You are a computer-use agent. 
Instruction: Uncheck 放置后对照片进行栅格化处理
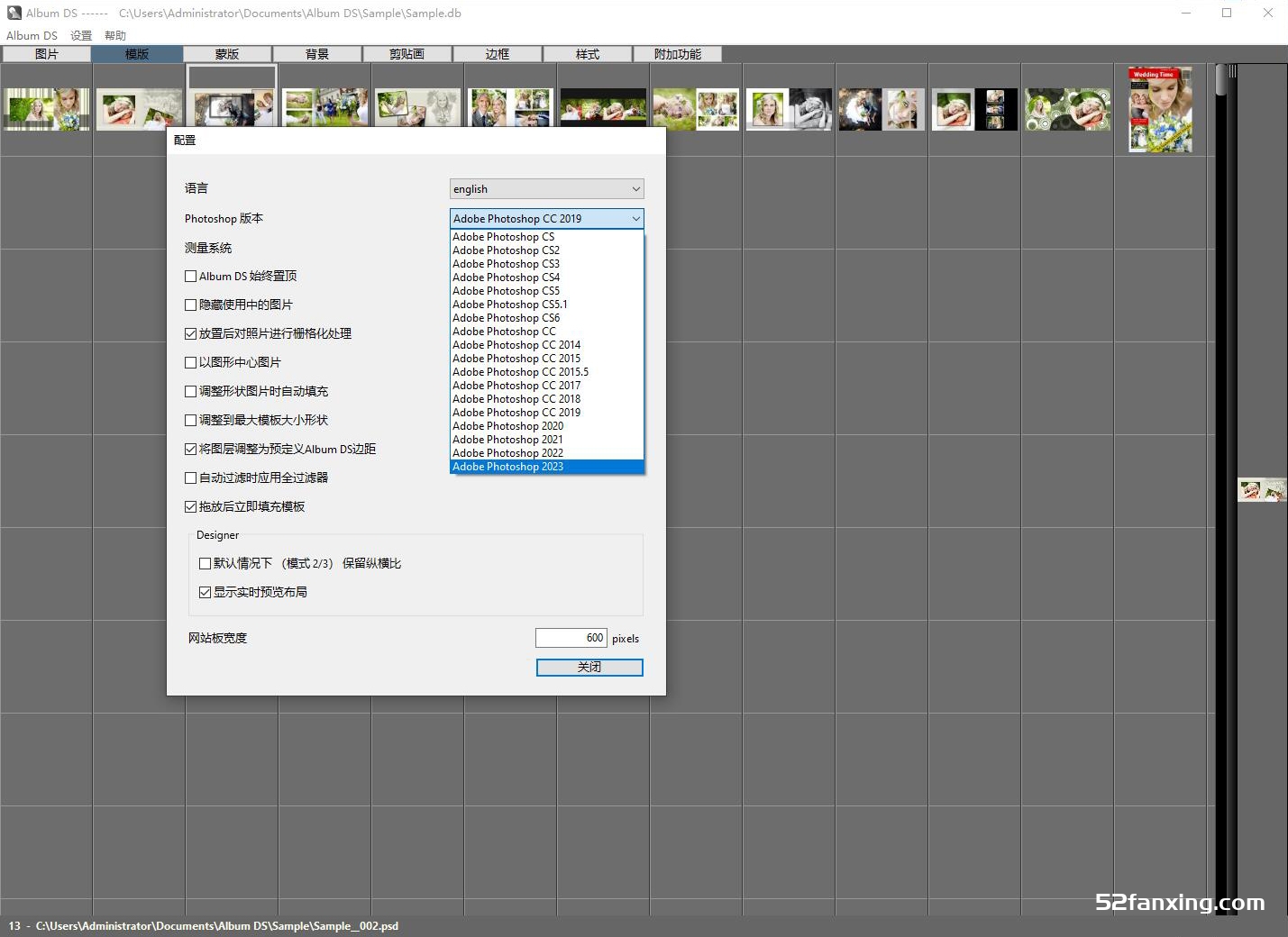pyautogui.click(x=190, y=334)
